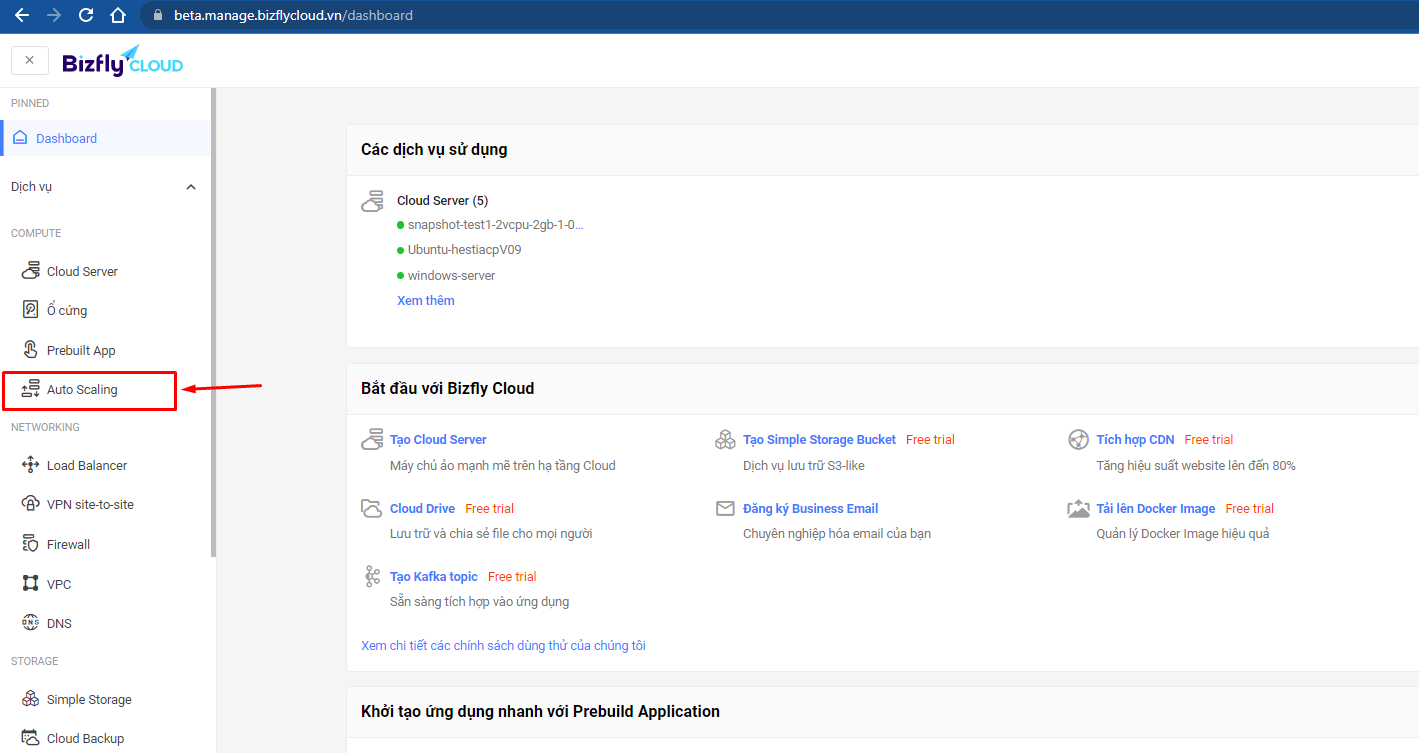The image size is (1419, 753).
Task: Click the Tích hợp CDN globe icon
Action: (1078, 440)
